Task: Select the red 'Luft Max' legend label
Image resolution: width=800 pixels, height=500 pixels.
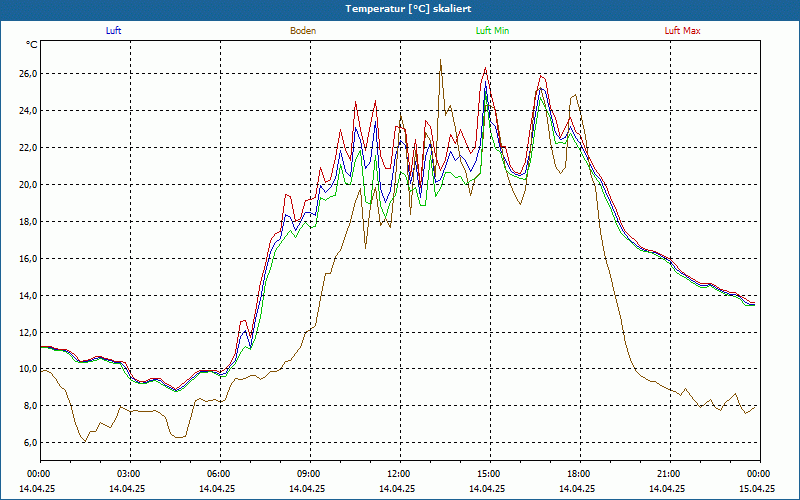Action: tap(682, 31)
